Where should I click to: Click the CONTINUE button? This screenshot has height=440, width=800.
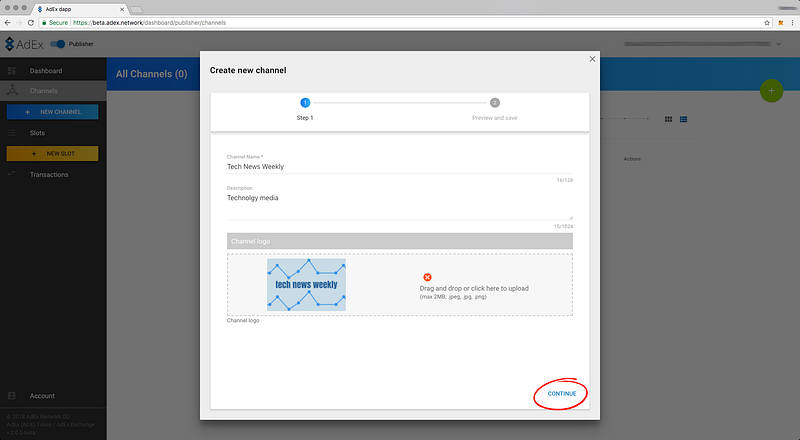pos(561,394)
